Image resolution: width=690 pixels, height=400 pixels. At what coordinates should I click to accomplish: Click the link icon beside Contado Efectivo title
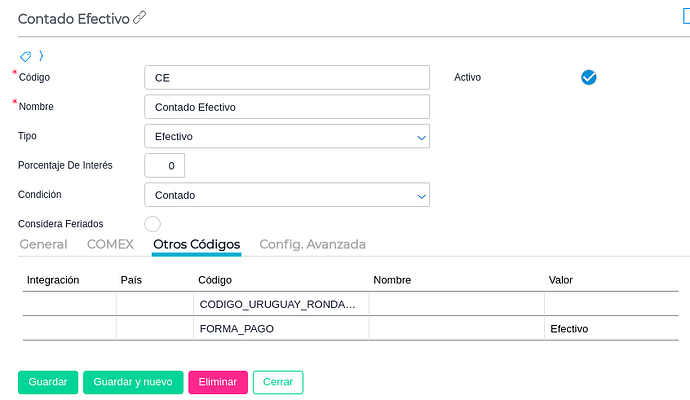coord(140,18)
